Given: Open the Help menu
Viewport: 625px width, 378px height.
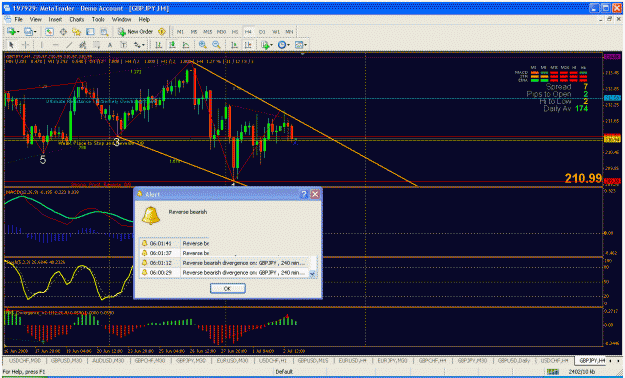Looking at the screenshot, I should tap(144, 19).
